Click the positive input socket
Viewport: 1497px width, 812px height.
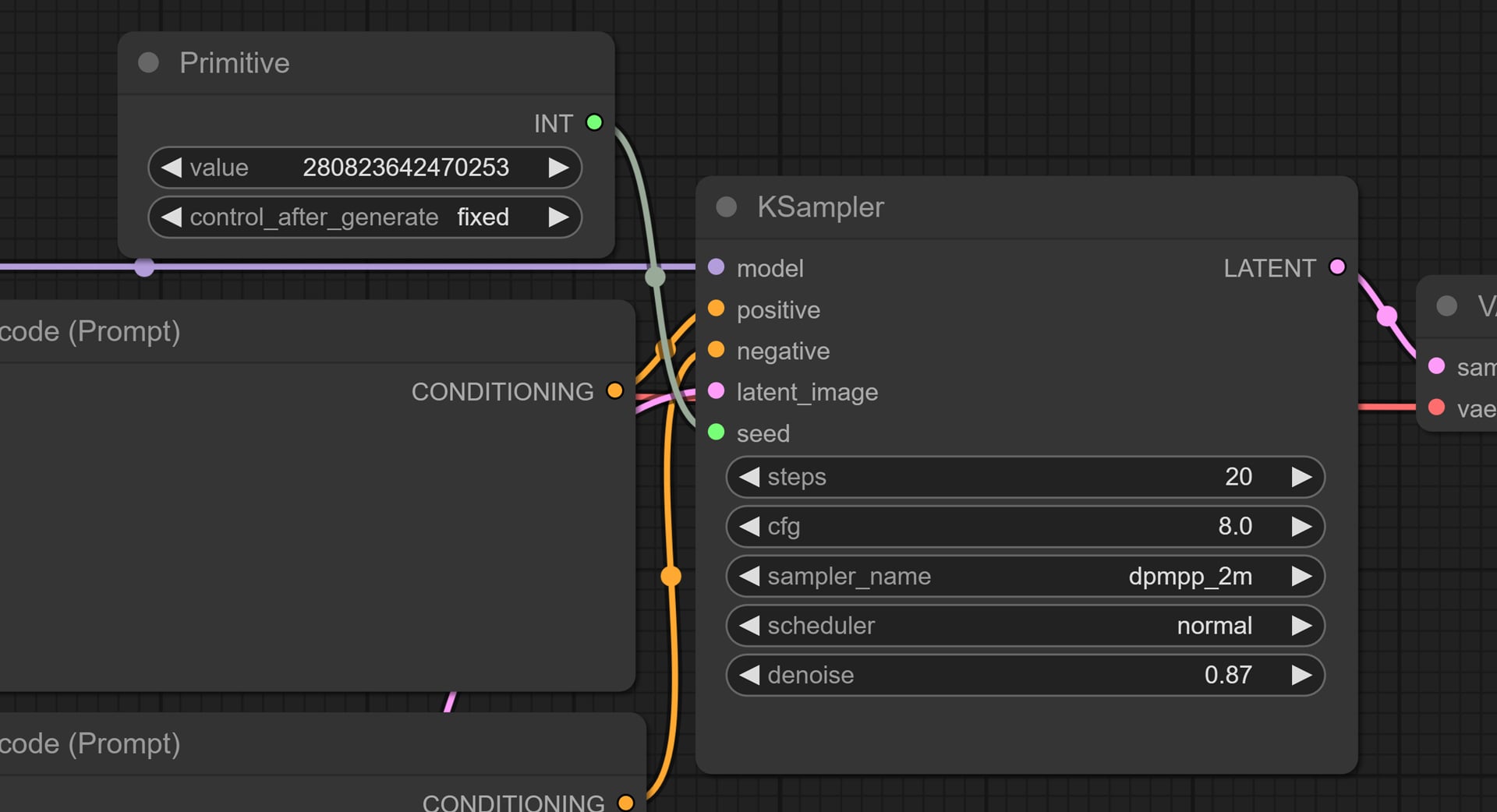(x=716, y=309)
